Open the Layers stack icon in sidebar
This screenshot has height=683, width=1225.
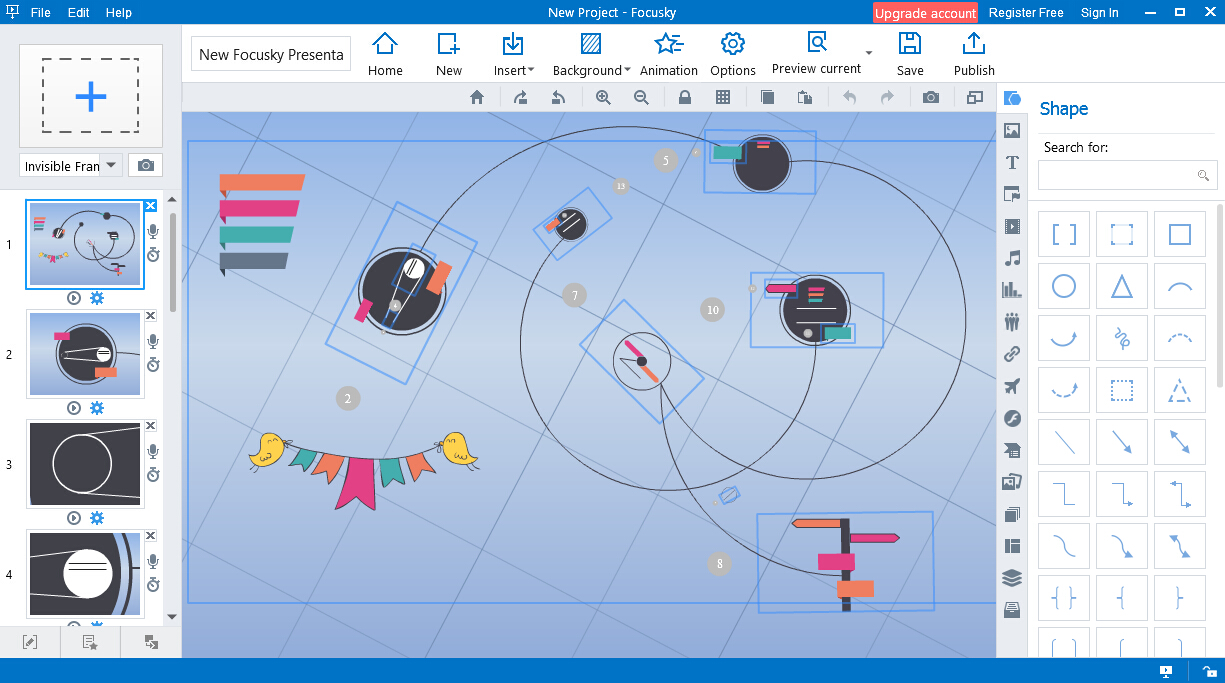1012,578
